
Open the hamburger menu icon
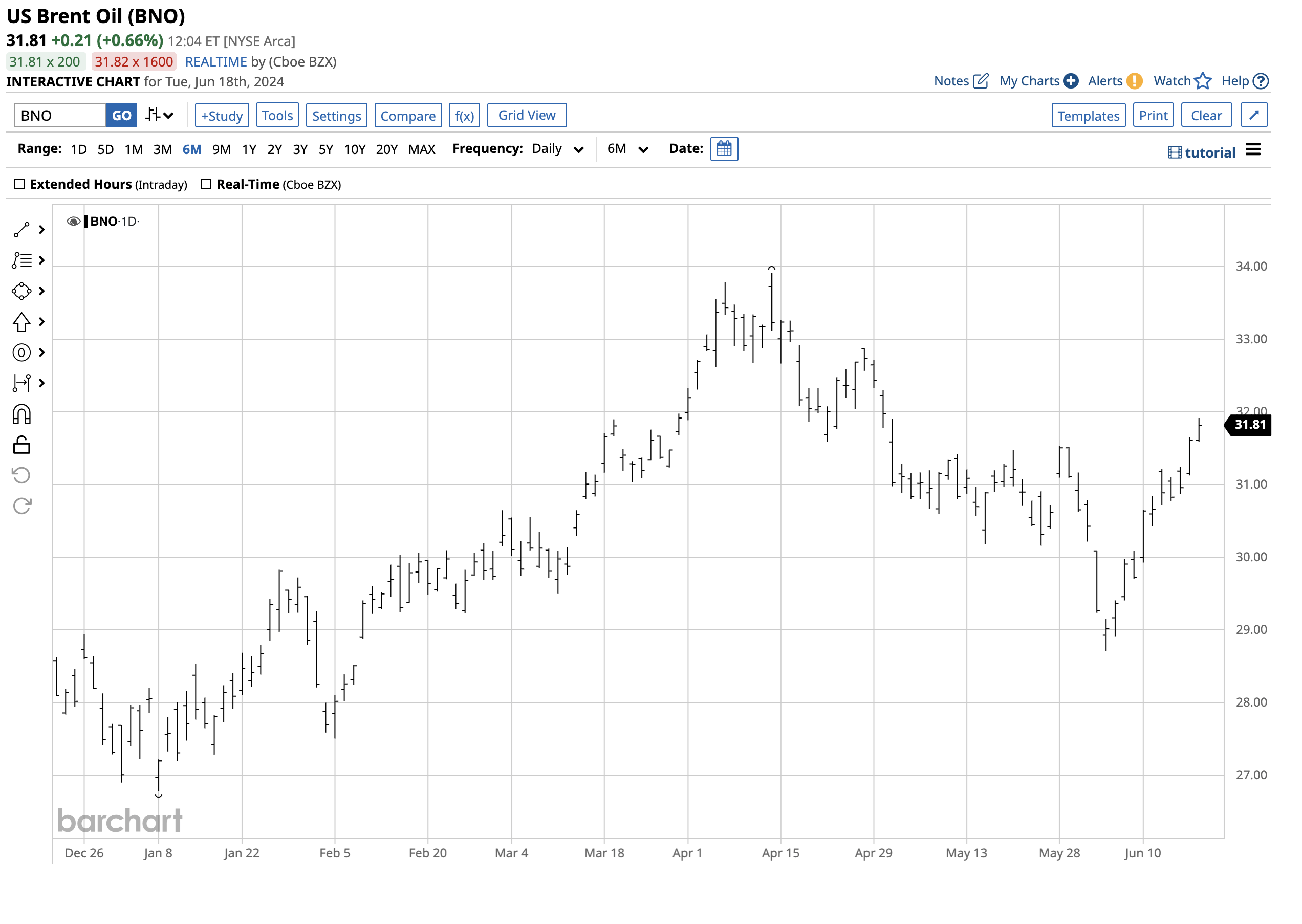1252,149
